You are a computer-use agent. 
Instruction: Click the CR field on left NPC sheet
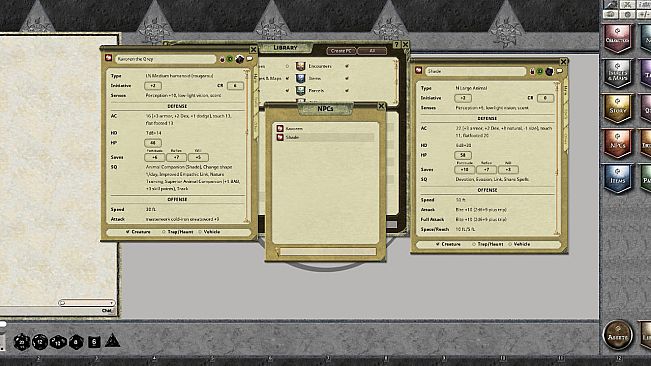coord(235,85)
